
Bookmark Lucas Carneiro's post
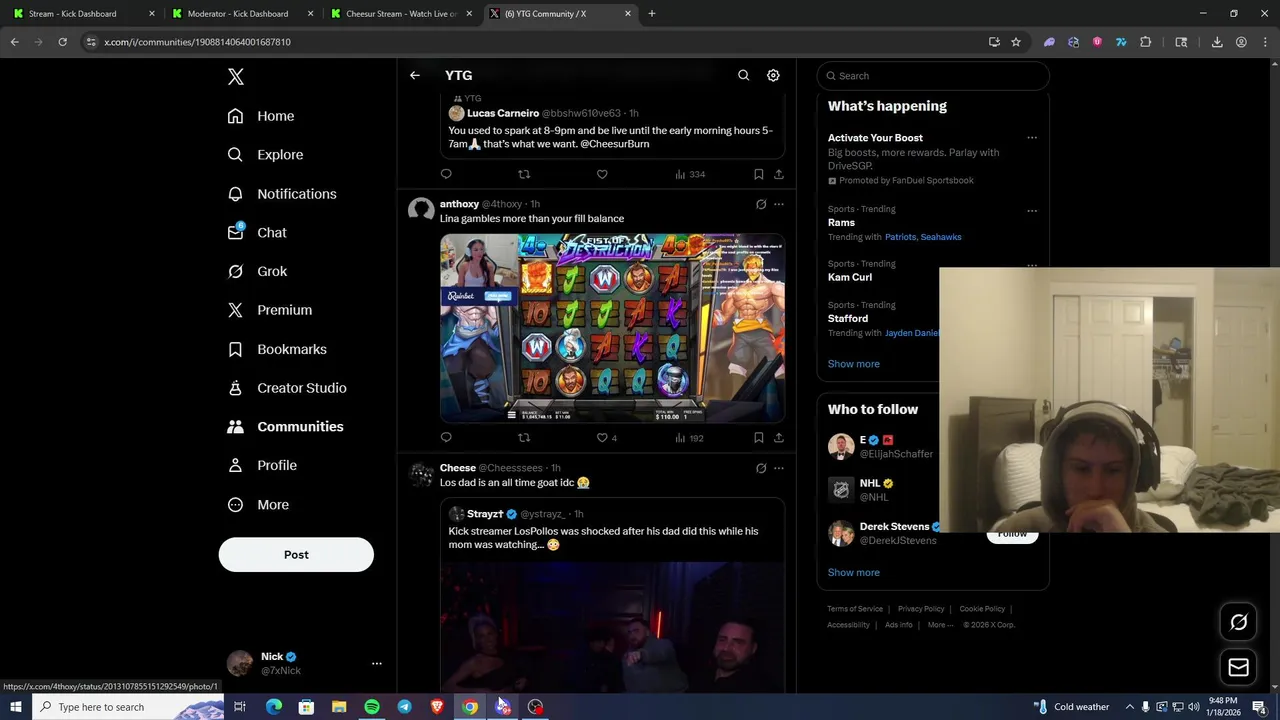click(x=759, y=174)
